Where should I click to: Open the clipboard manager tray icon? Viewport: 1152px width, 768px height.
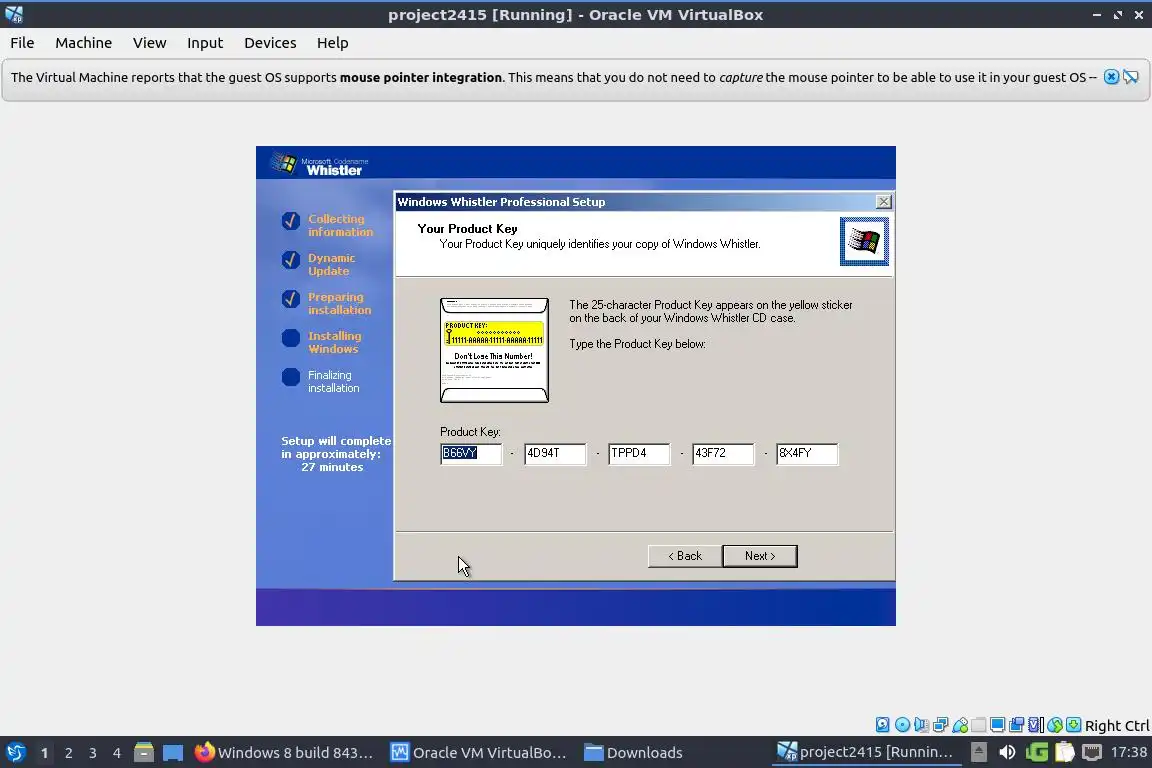pos(1065,753)
